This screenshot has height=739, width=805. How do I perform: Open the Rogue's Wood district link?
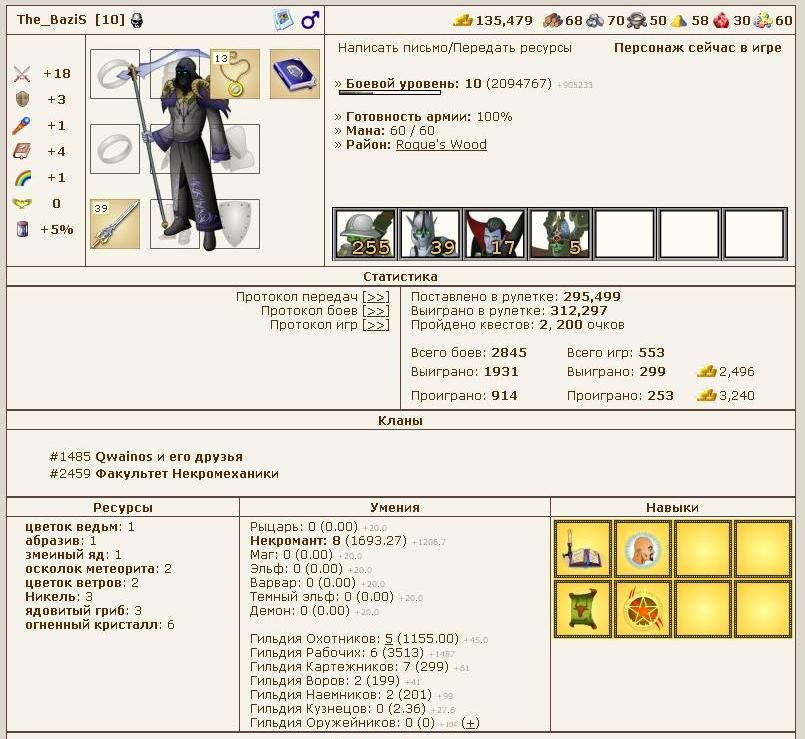(441, 145)
